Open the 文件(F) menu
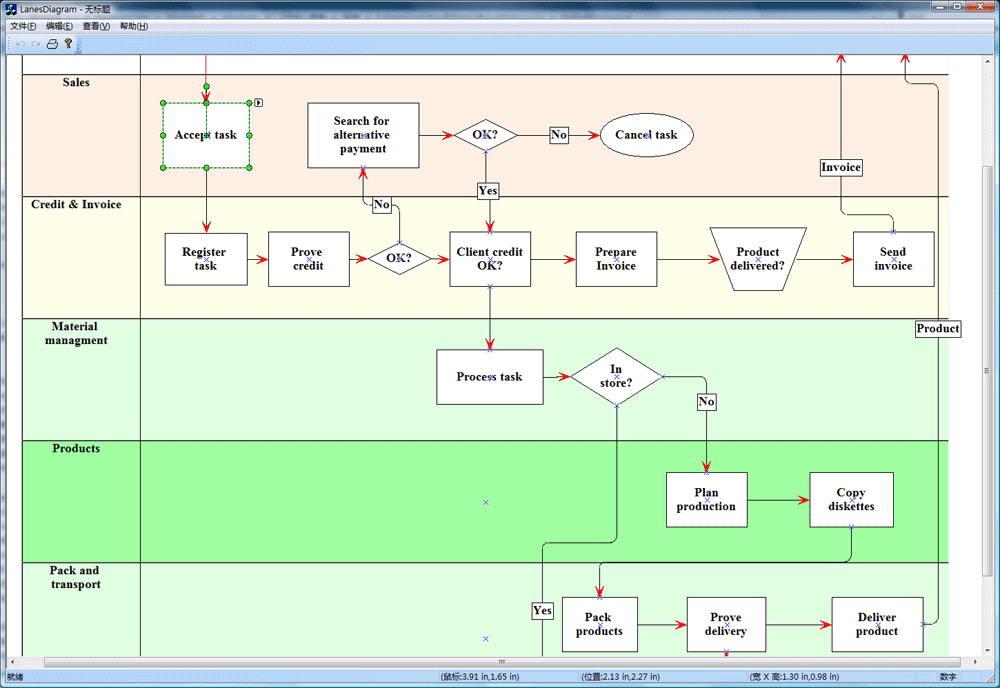Viewport: 1000px width, 688px height. tap(23, 26)
